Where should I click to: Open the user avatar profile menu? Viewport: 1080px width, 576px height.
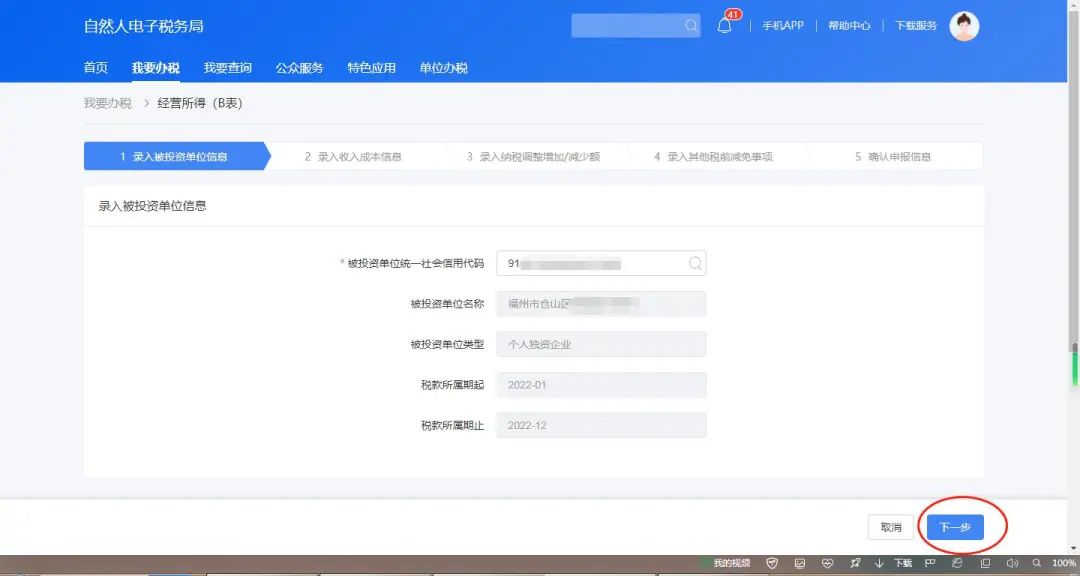click(964, 26)
